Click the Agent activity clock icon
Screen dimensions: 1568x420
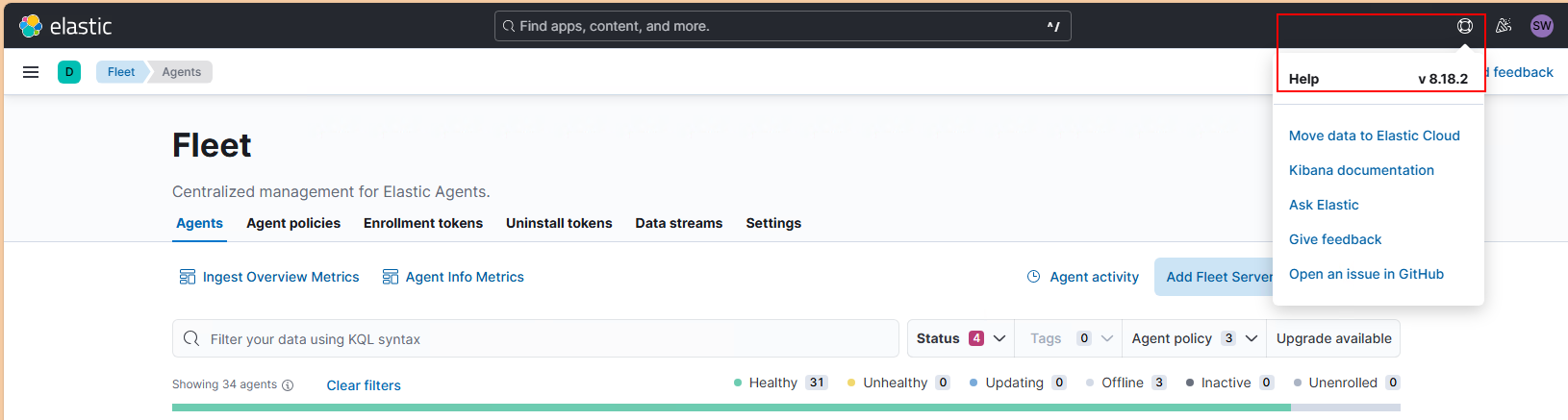(x=1034, y=277)
